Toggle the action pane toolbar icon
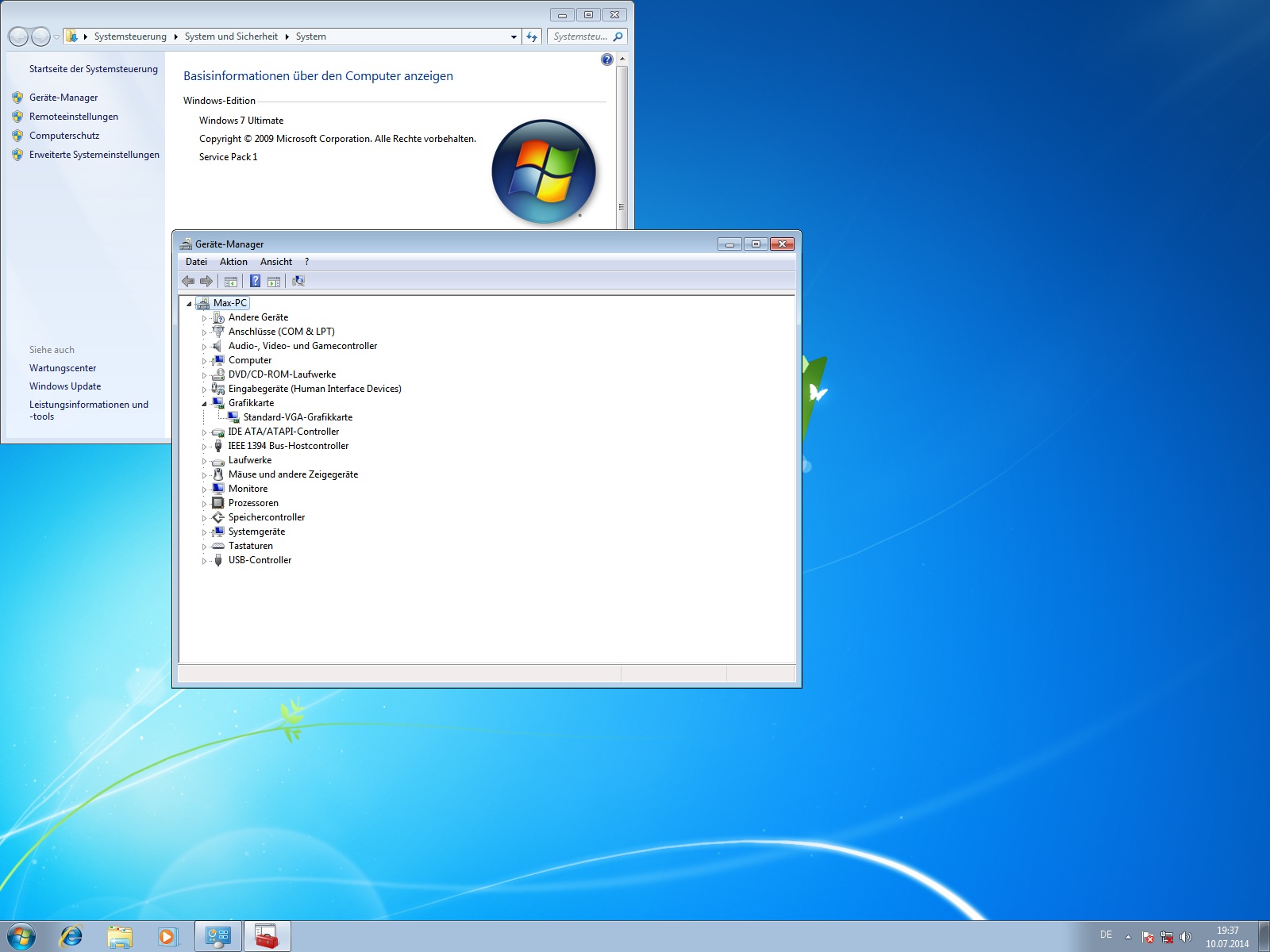Image resolution: width=1270 pixels, height=952 pixels. [x=274, y=281]
